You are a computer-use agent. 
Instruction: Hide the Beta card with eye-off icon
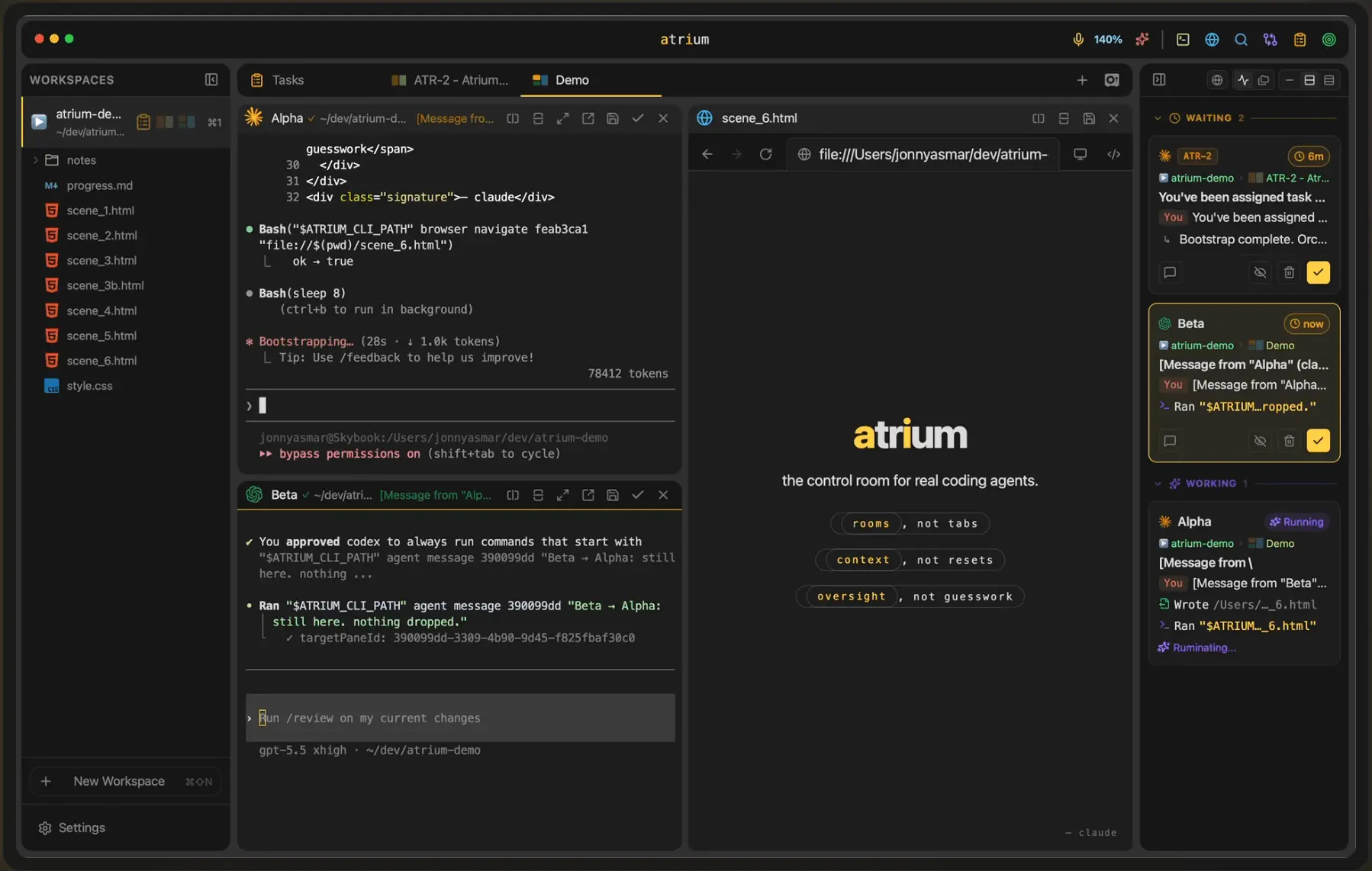[1260, 441]
